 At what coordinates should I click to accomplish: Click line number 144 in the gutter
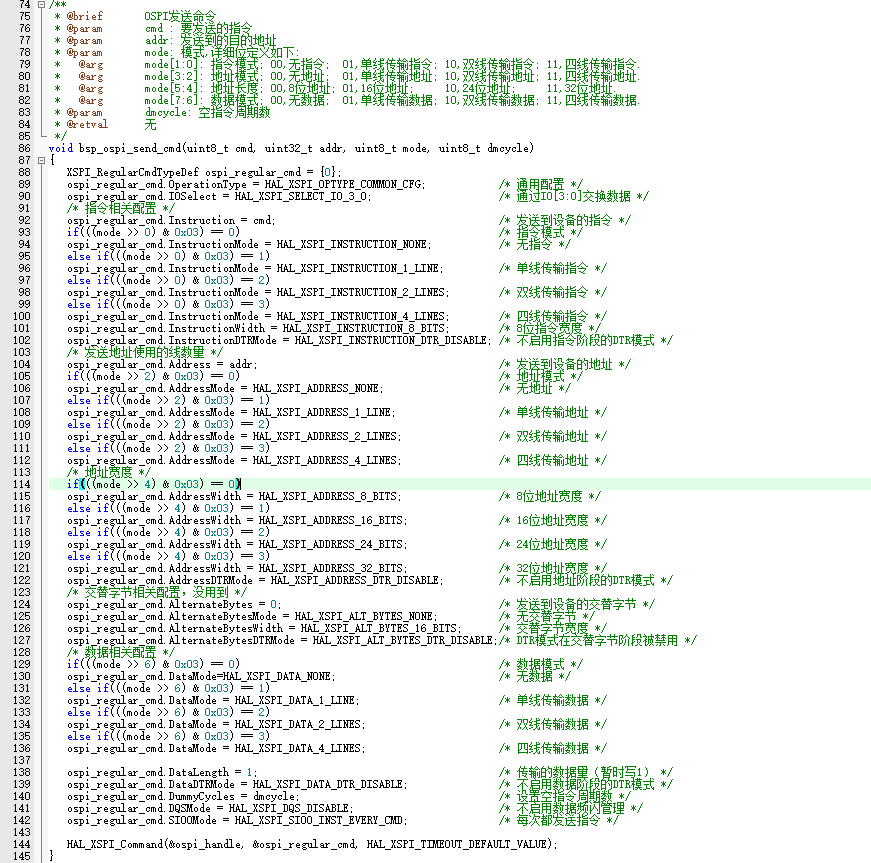(22, 844)
